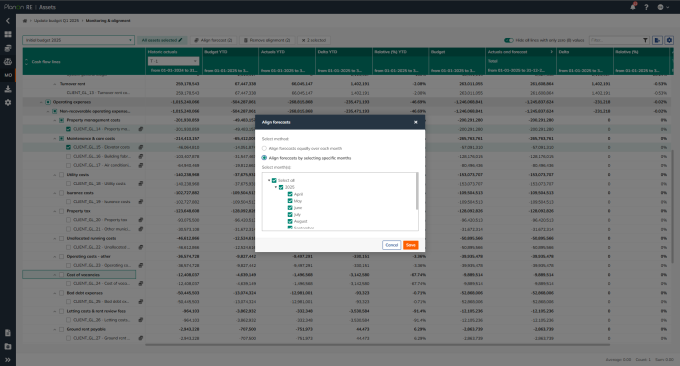Open the MO module in the sidebar
680x366 pixels.
tap(8, 75)
